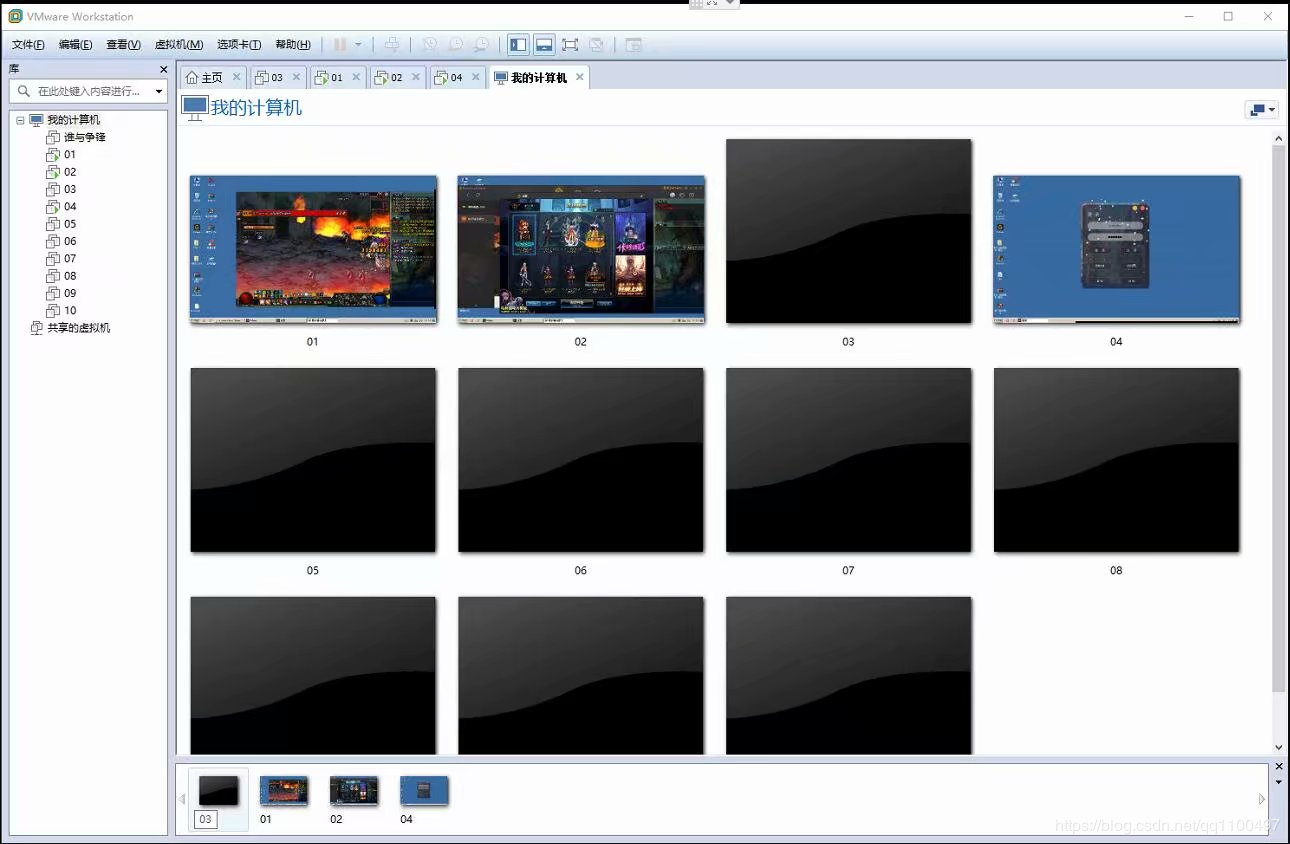Close the 主页 tab
Screen dimensions: 1290x844
[x=237, y=77]
